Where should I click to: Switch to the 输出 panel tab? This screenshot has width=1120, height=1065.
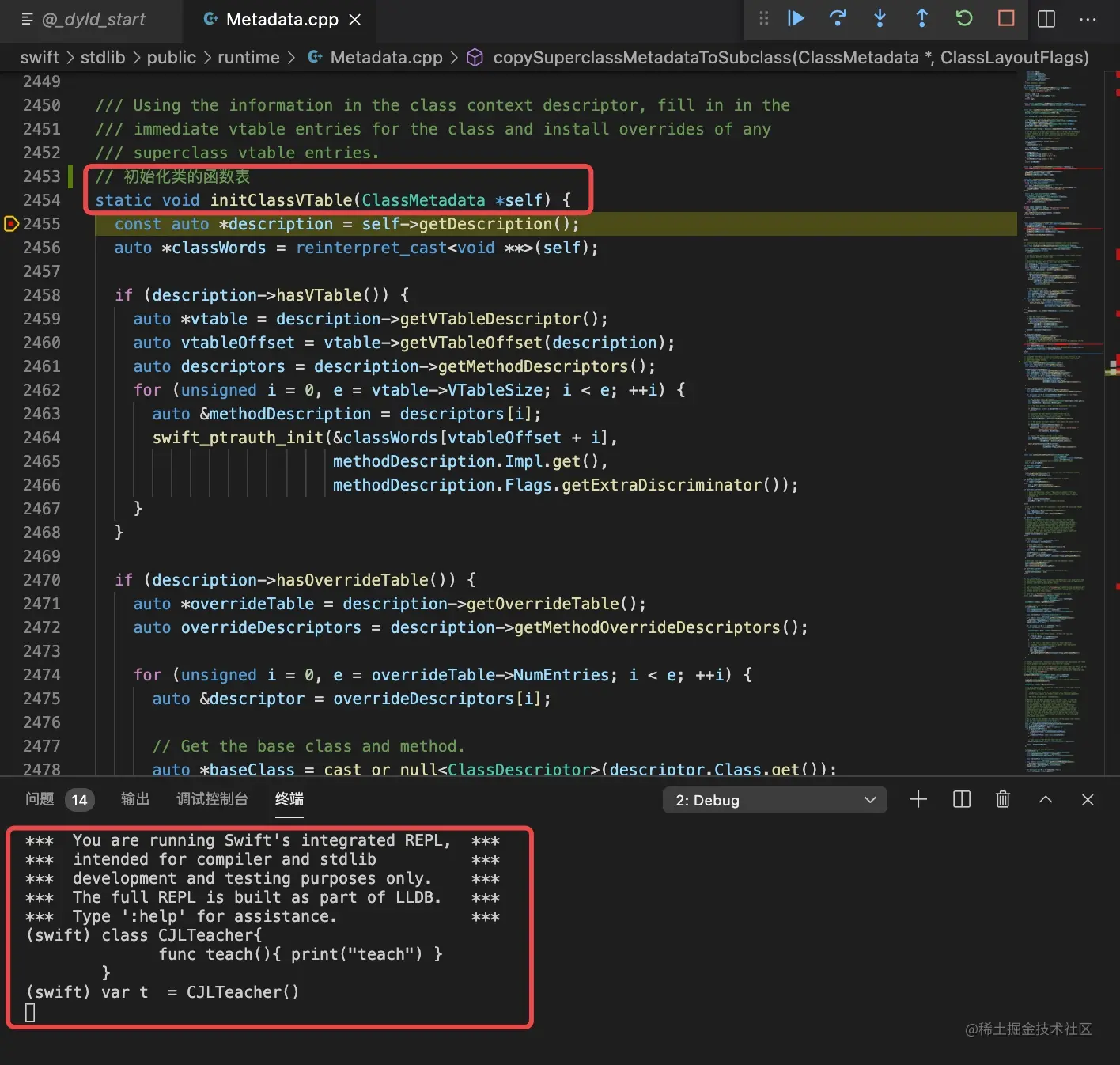[x=135, y=799]
